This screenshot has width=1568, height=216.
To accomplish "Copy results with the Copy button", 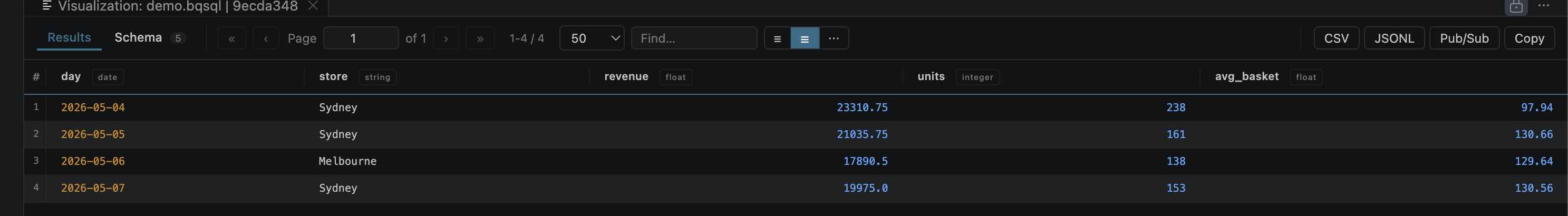I will (1529, 38).
